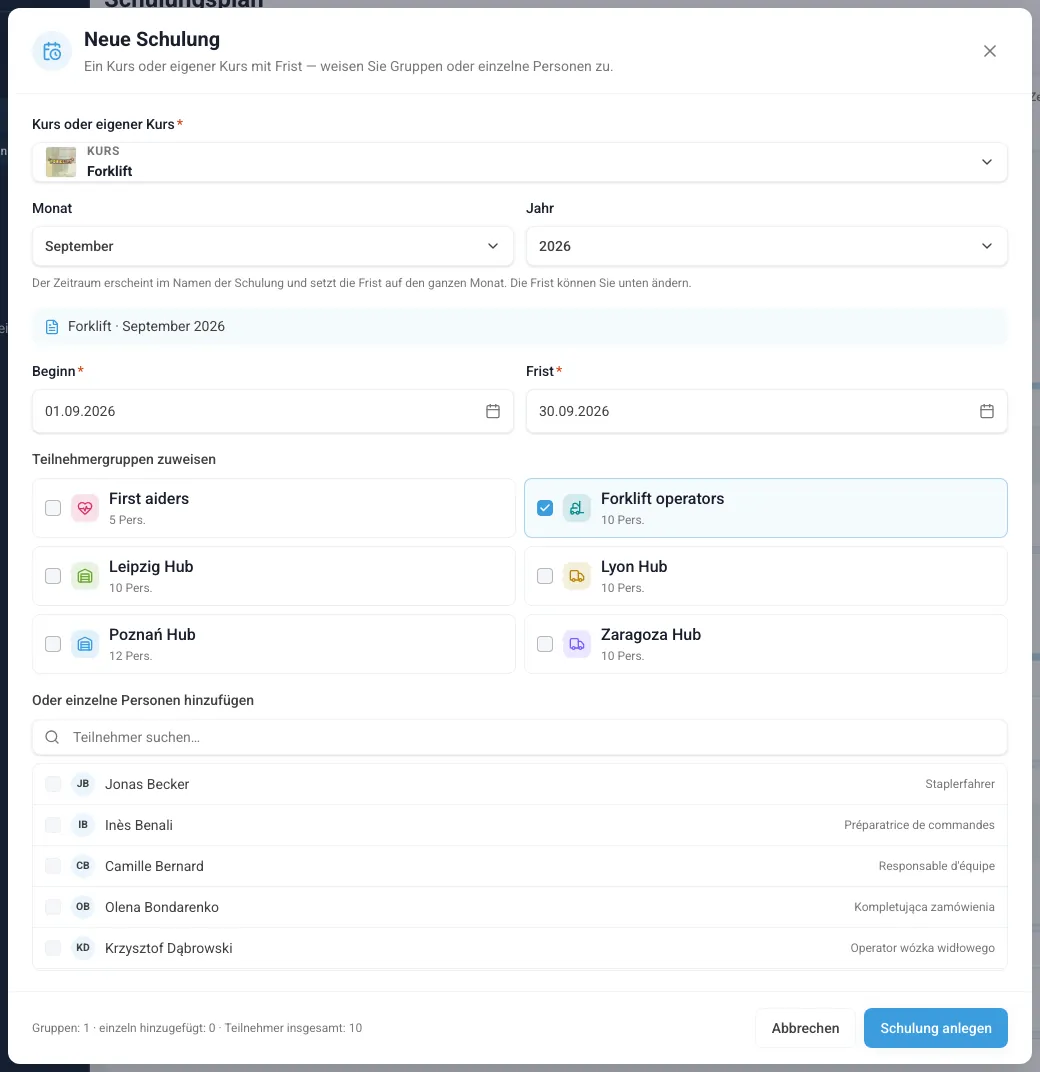Open the Monat dropdown showing September
The height and width of the screenshot is (1072, 1040).
[273, 246]
